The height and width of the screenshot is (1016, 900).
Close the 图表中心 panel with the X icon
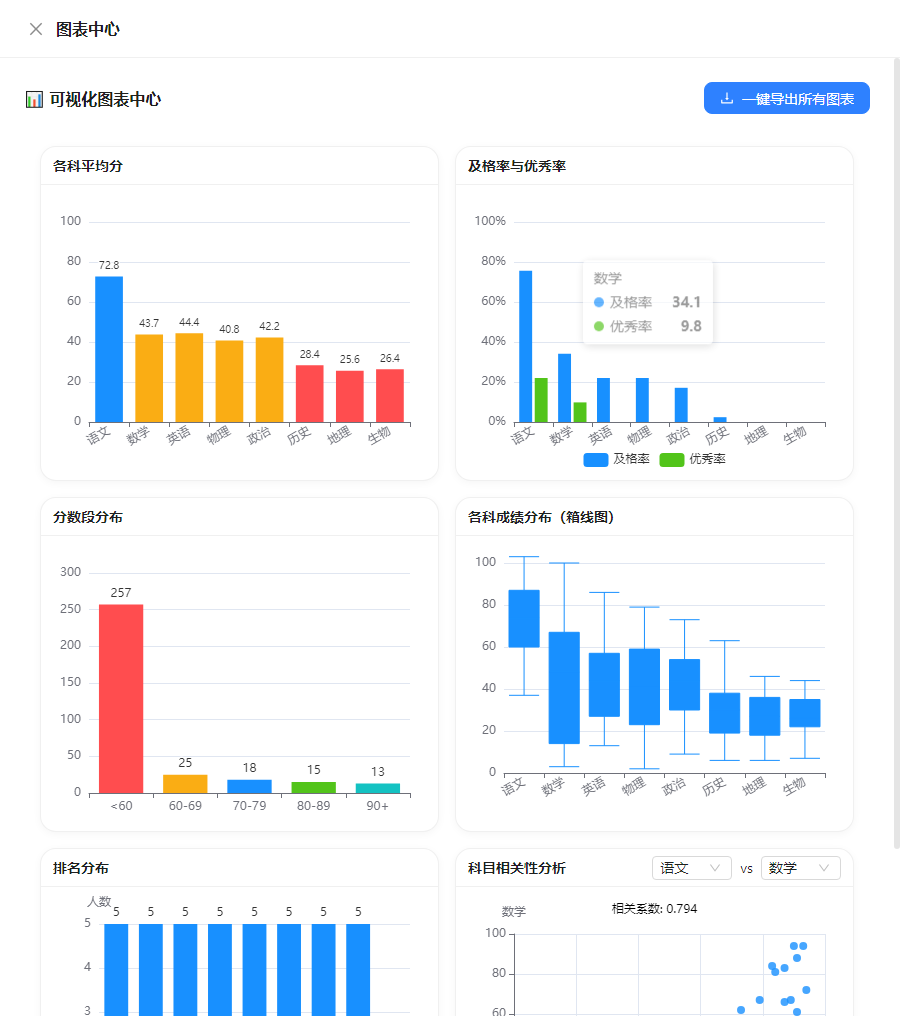tap(35, 29)
